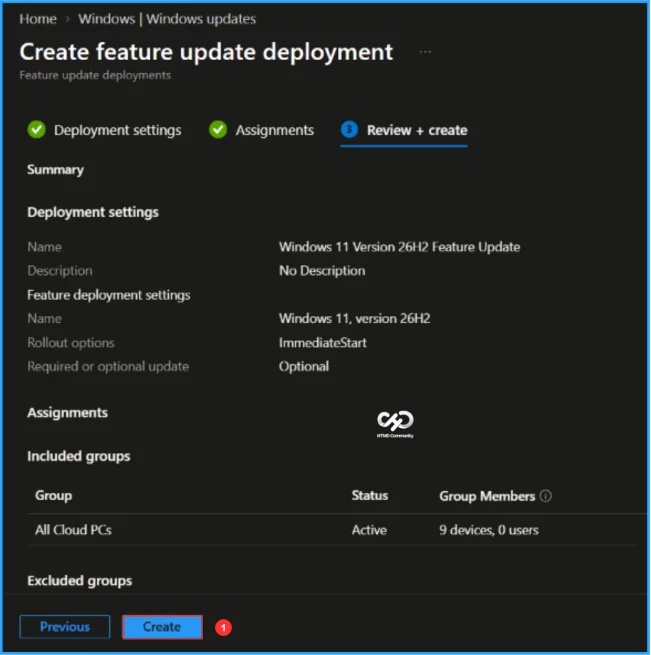651x655 pixels.
Task: Open the Windows | Windows updates breadcrumb
Action: pos(167,19)
